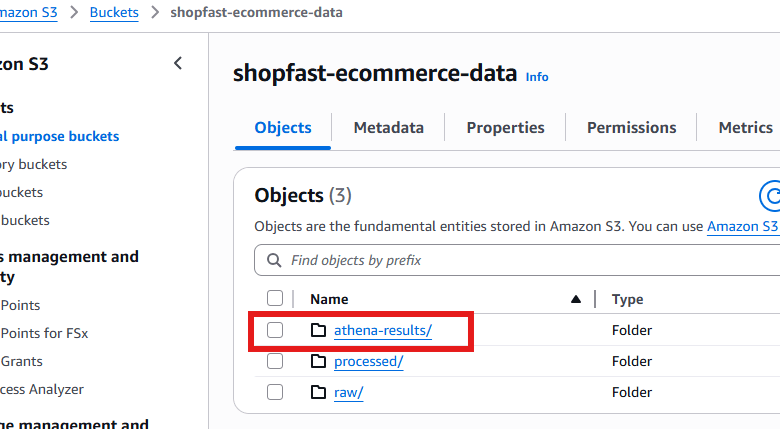780x429 pixels.
Task: Open the athena-results/ folder link
Action: (x=383, y=330)
